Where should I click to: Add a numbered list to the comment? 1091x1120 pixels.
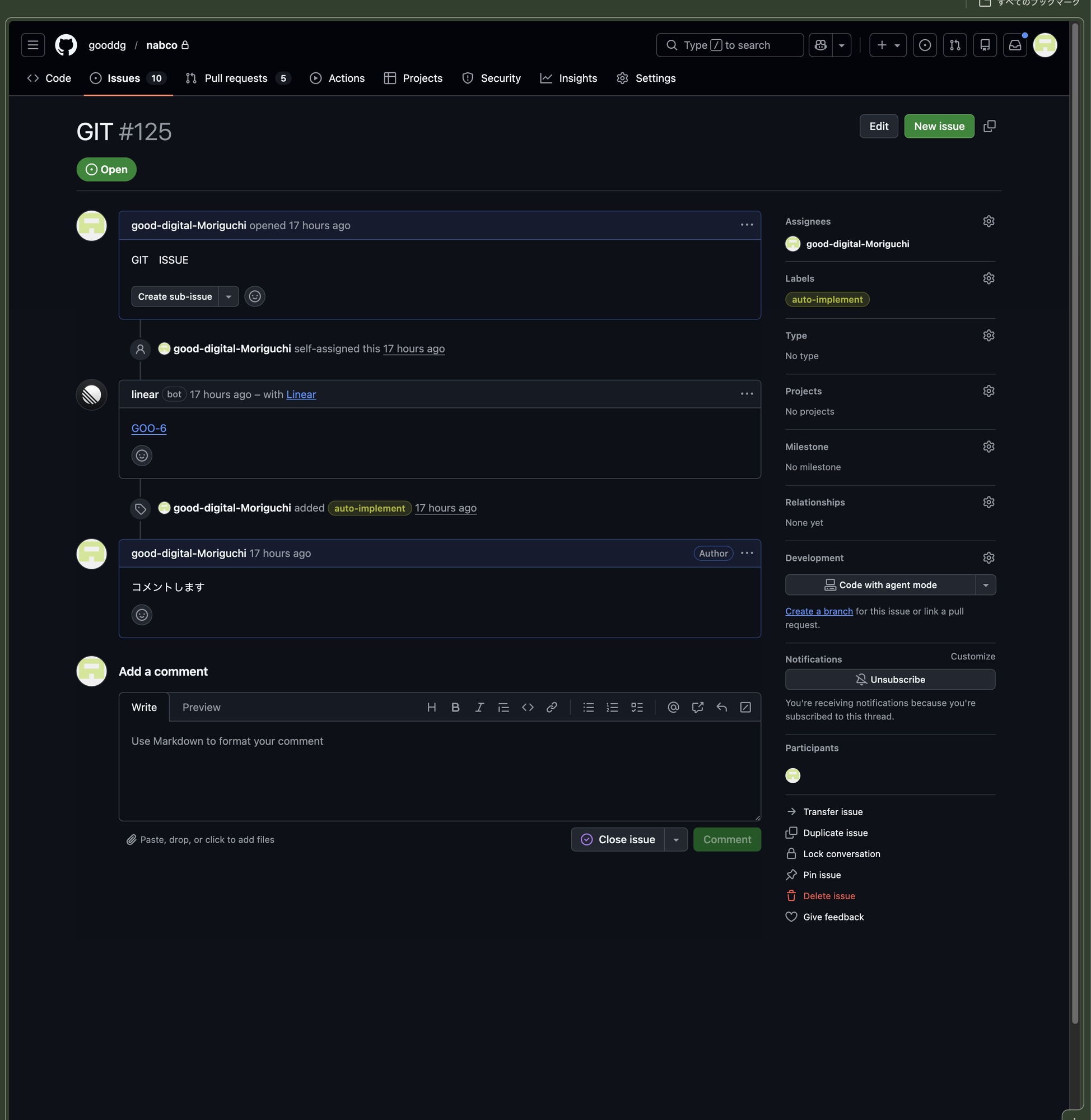(x=612, y=707)
